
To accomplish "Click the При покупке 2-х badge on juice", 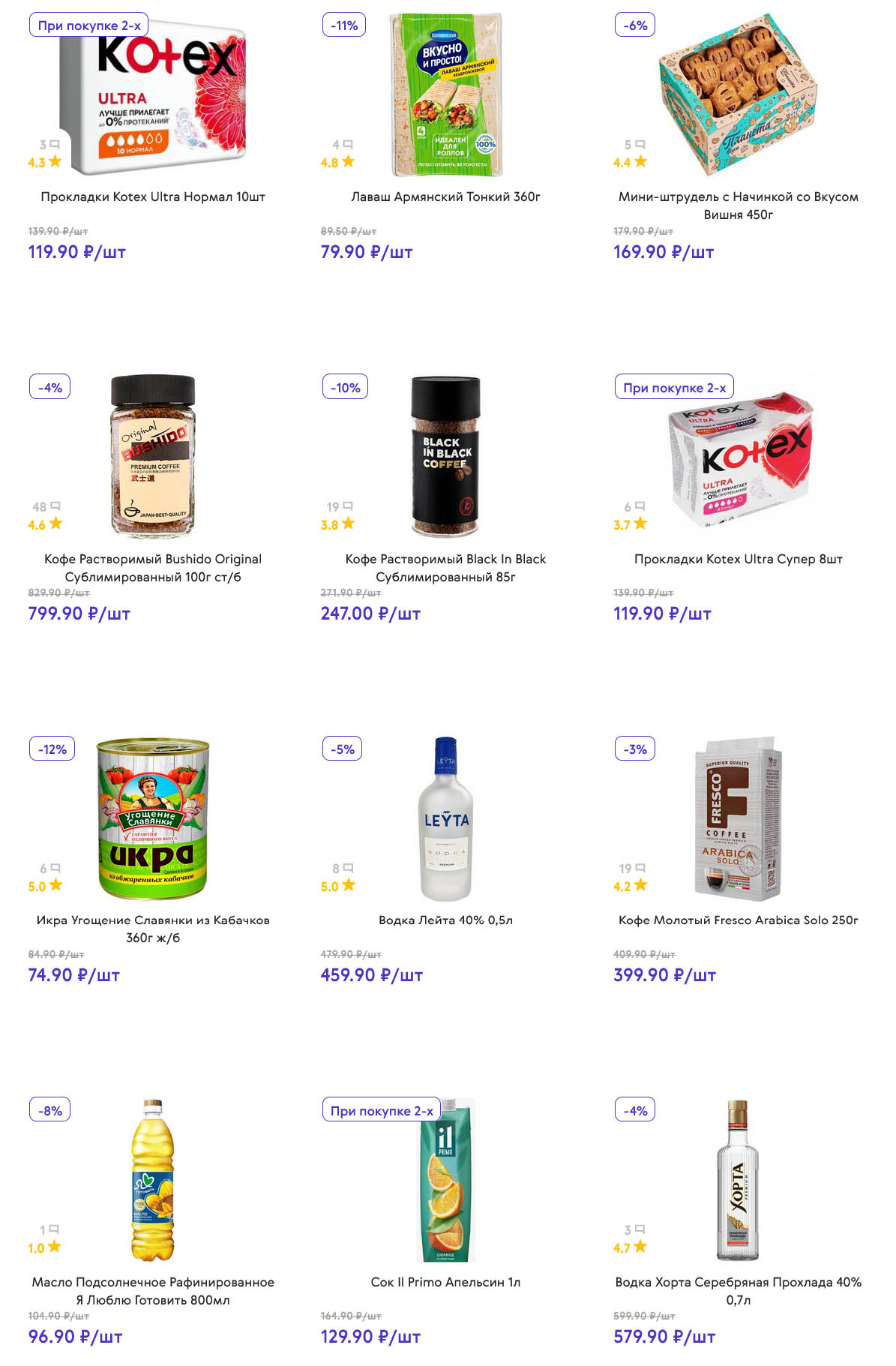I will click(382, 1110).
